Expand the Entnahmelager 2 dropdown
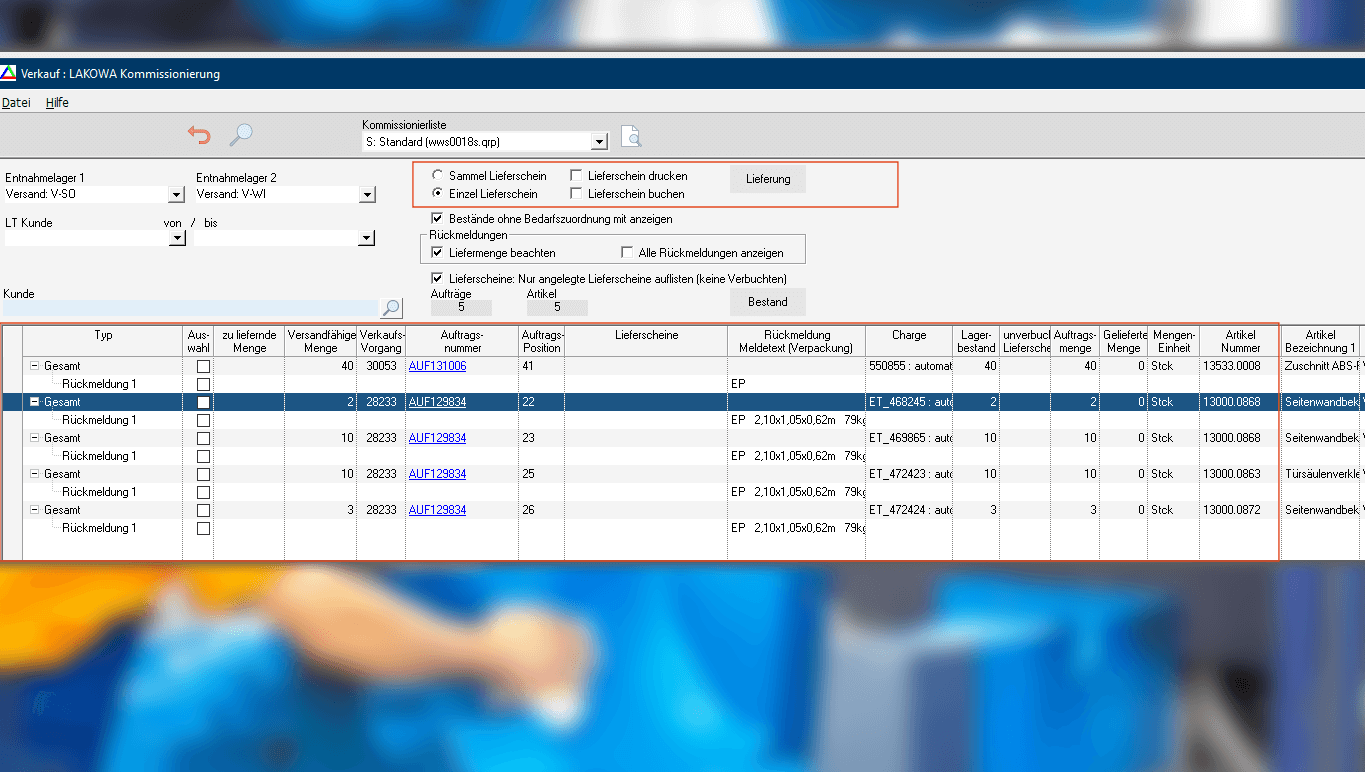 click(x=367, y=194)
